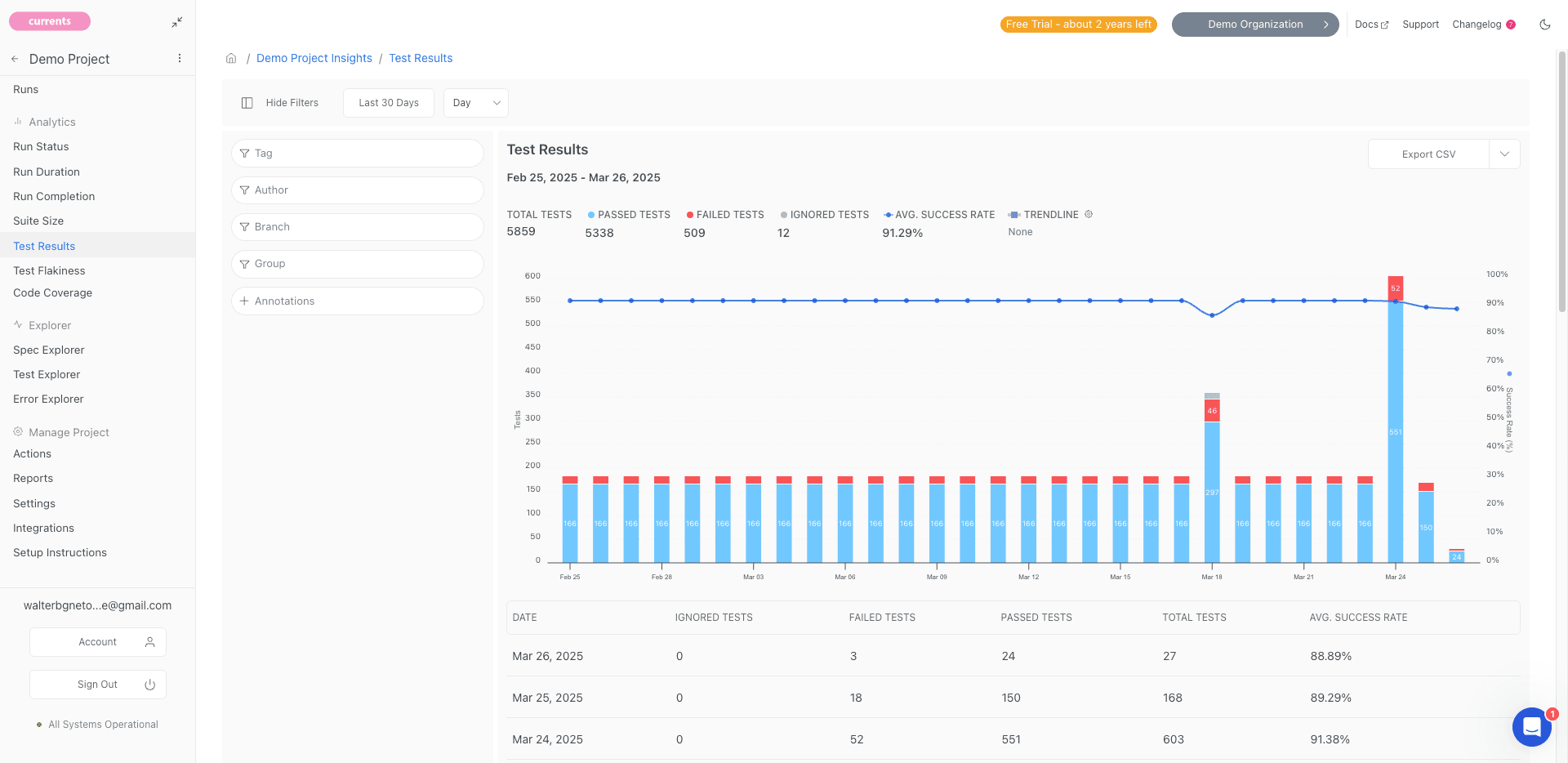This screenshot has width=1568, height=763.
Task: Click the user icon in the Account button
Action: 150,642
